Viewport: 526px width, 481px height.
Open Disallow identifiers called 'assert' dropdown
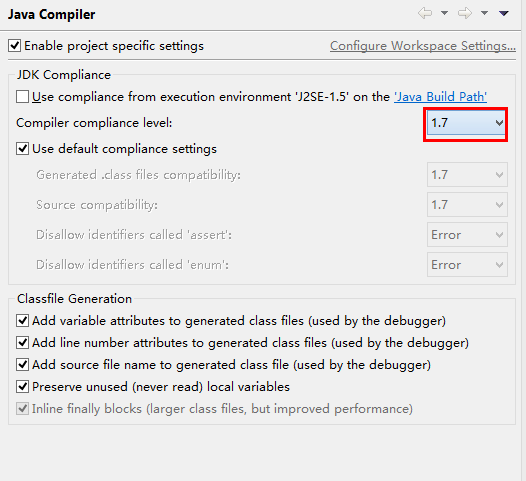(x=467, y=235)
